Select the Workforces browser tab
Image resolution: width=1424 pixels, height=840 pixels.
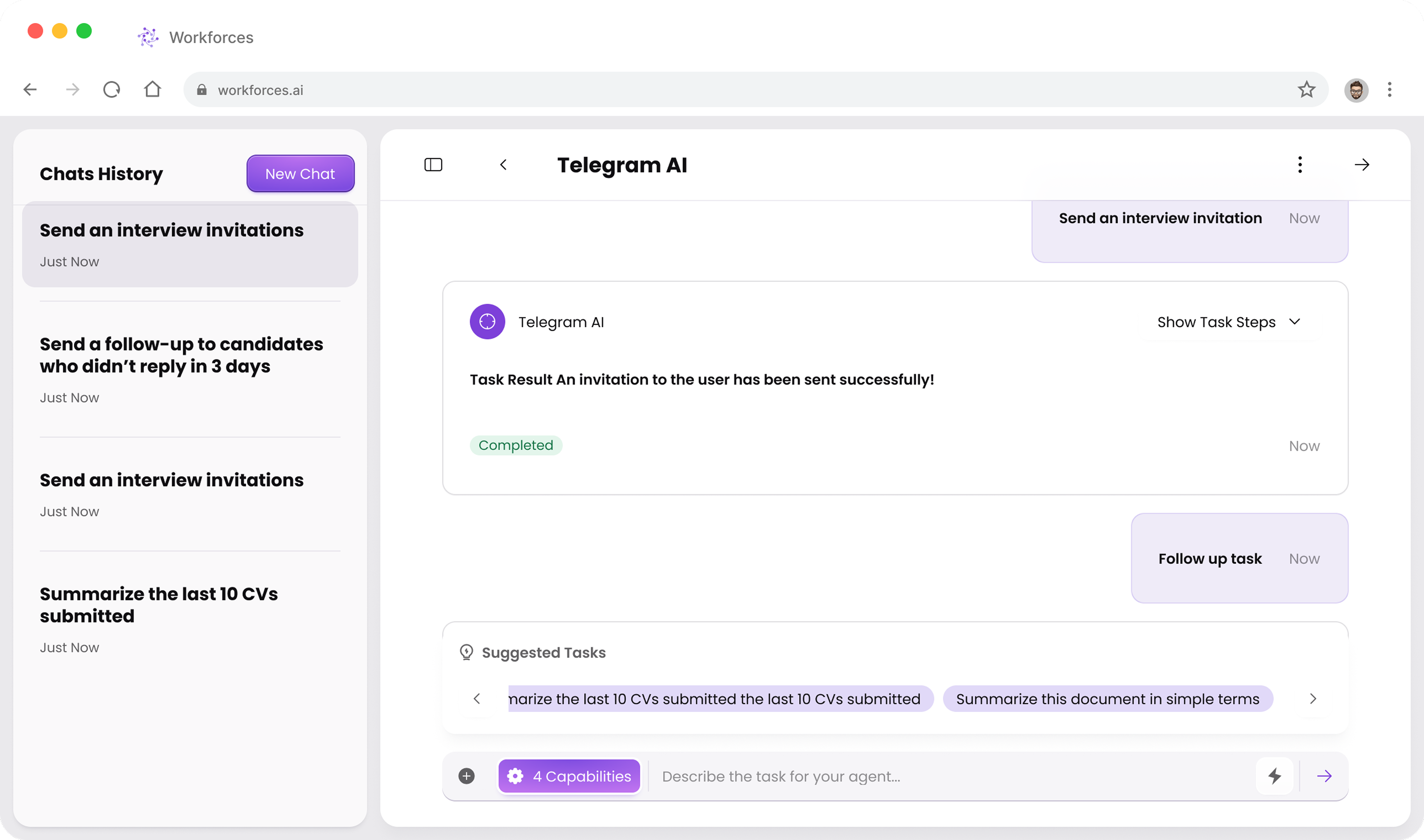(195, 37)
